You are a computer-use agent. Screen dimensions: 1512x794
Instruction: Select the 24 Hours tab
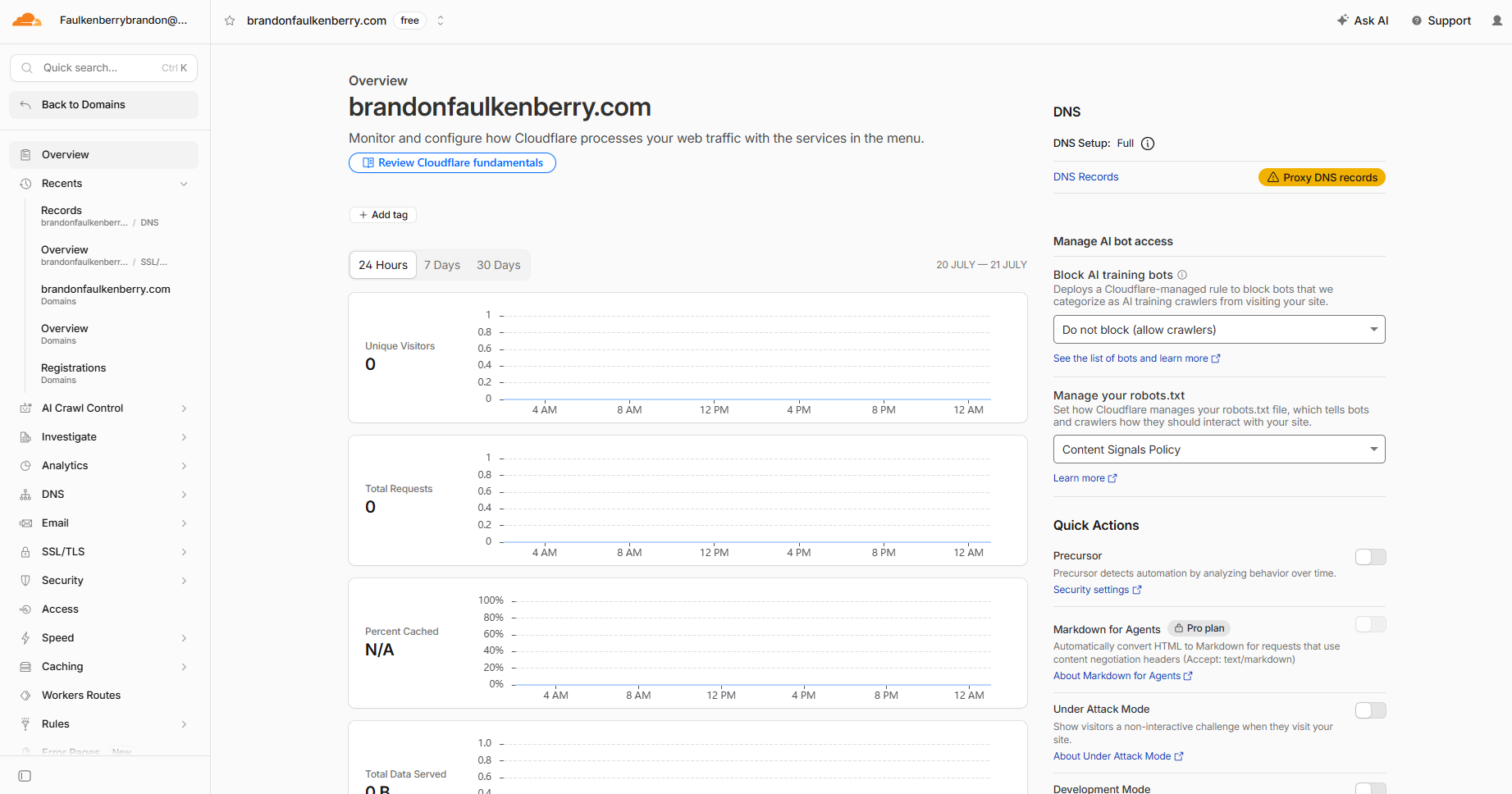click(383, 265)
